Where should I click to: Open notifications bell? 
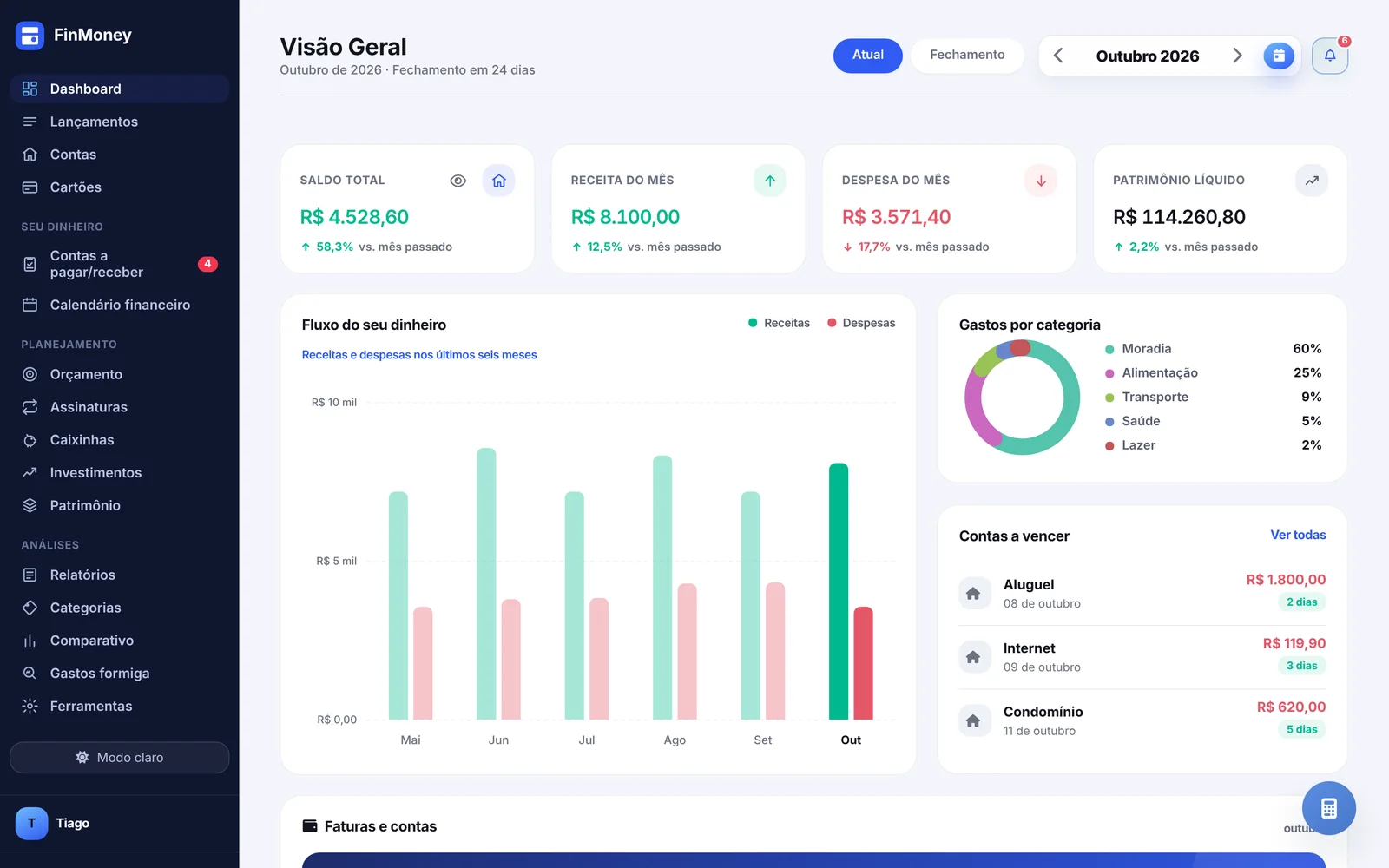point(1330,56)
